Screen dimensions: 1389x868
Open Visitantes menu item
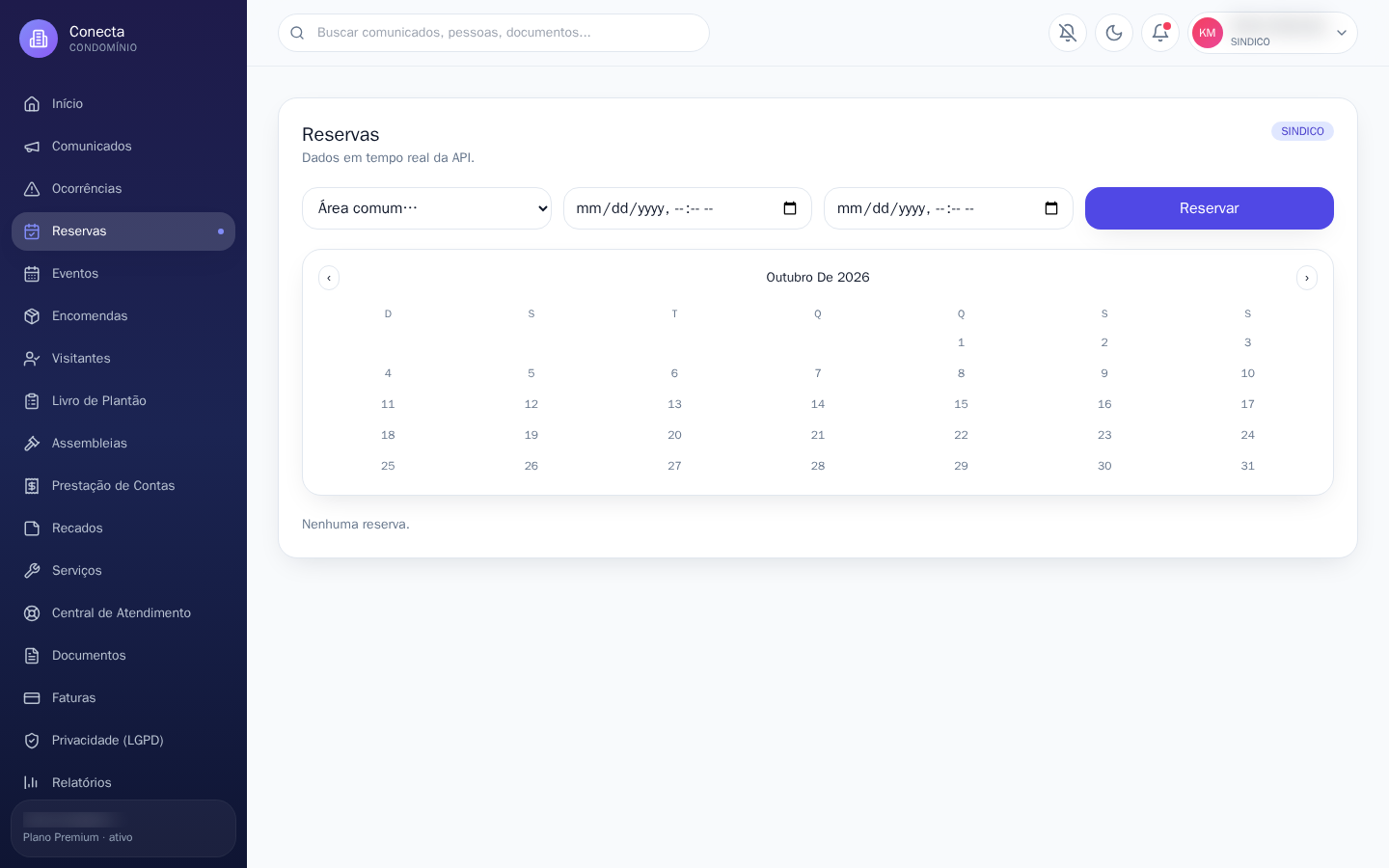tap(123, 359)
